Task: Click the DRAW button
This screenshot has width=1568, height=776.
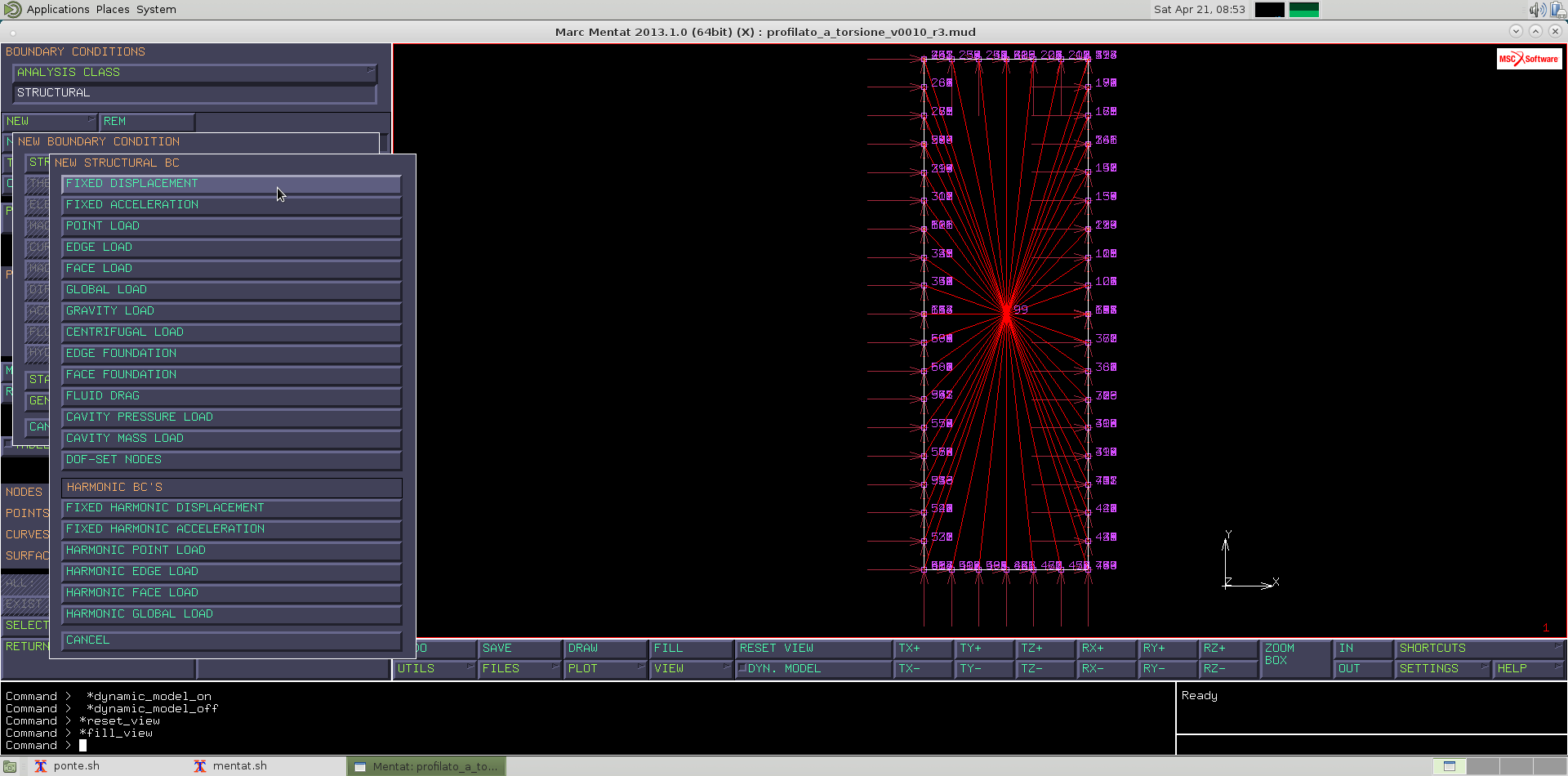Action: (x=605, y=649)
